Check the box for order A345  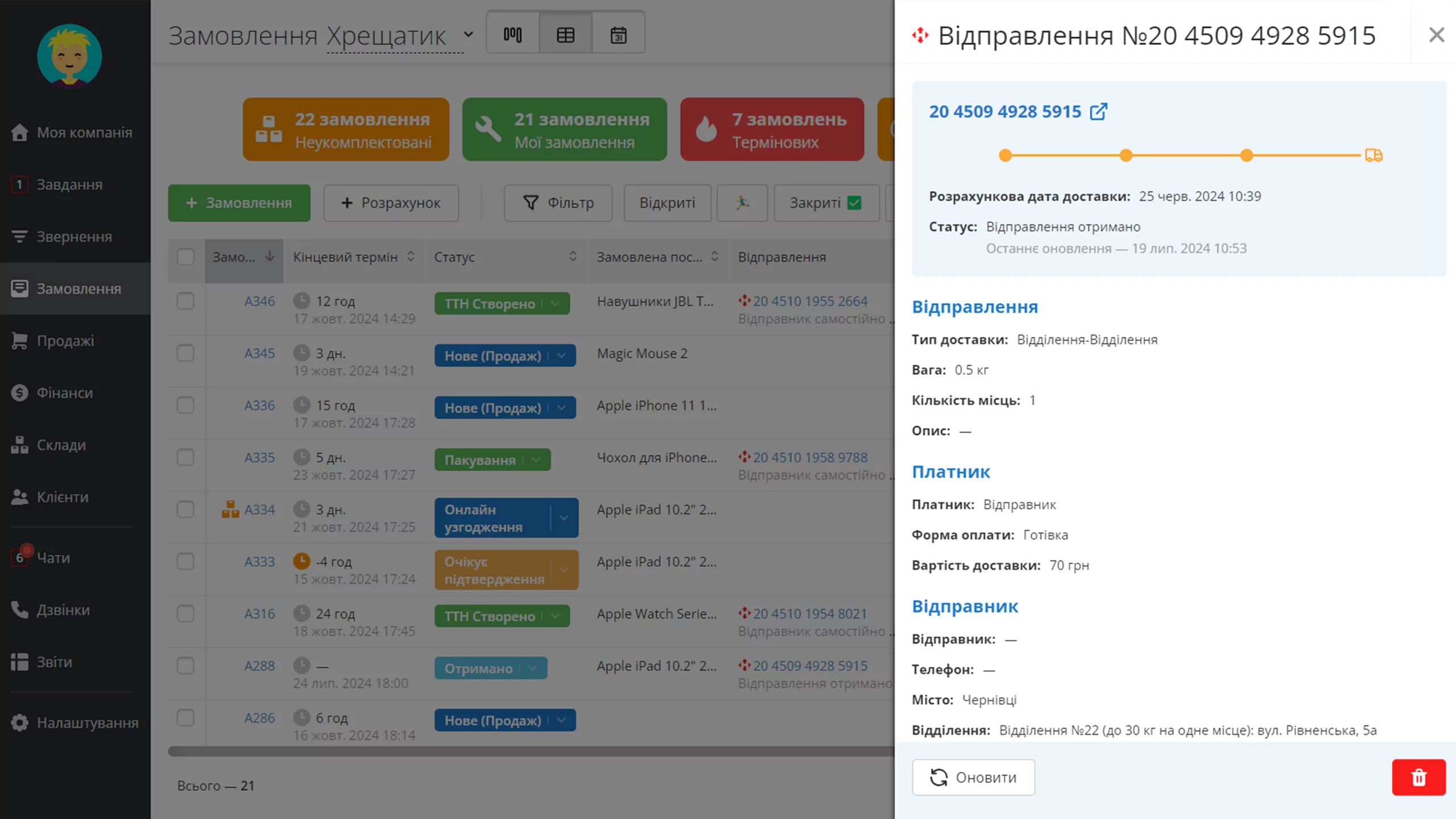[185, 353]
